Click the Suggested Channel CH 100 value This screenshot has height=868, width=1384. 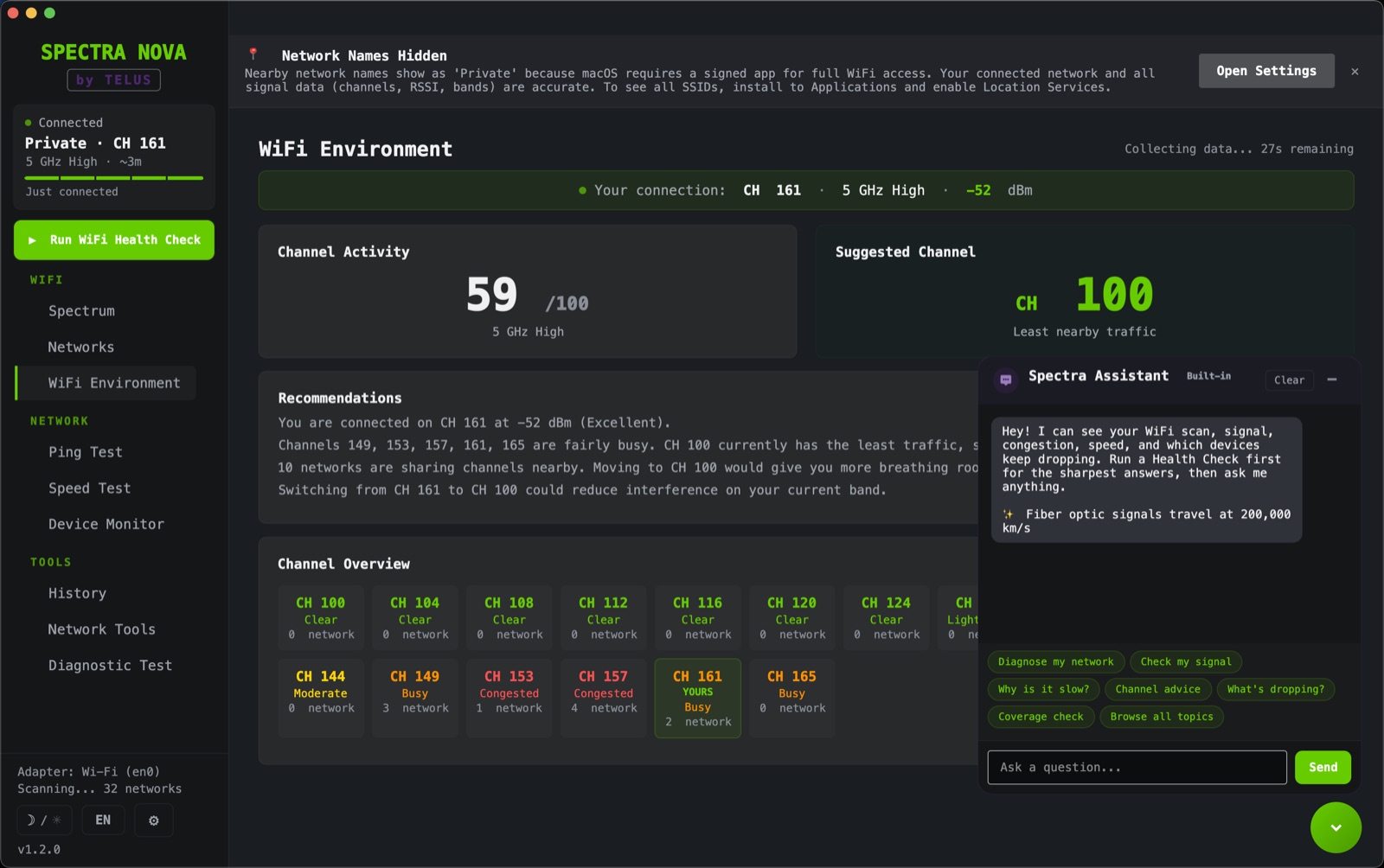(1085, 295)
